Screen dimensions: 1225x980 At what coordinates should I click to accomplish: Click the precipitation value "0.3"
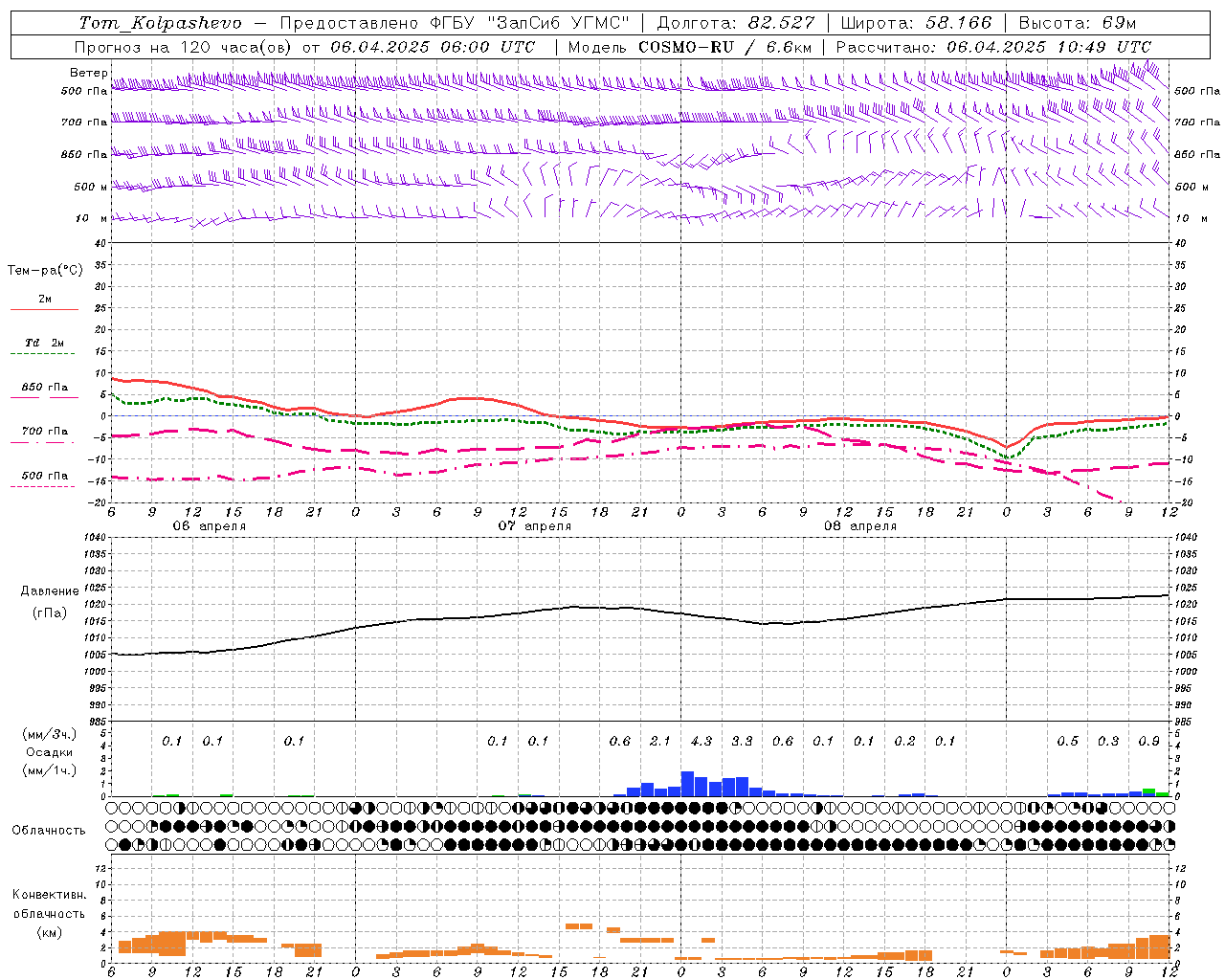point(1108,741)
